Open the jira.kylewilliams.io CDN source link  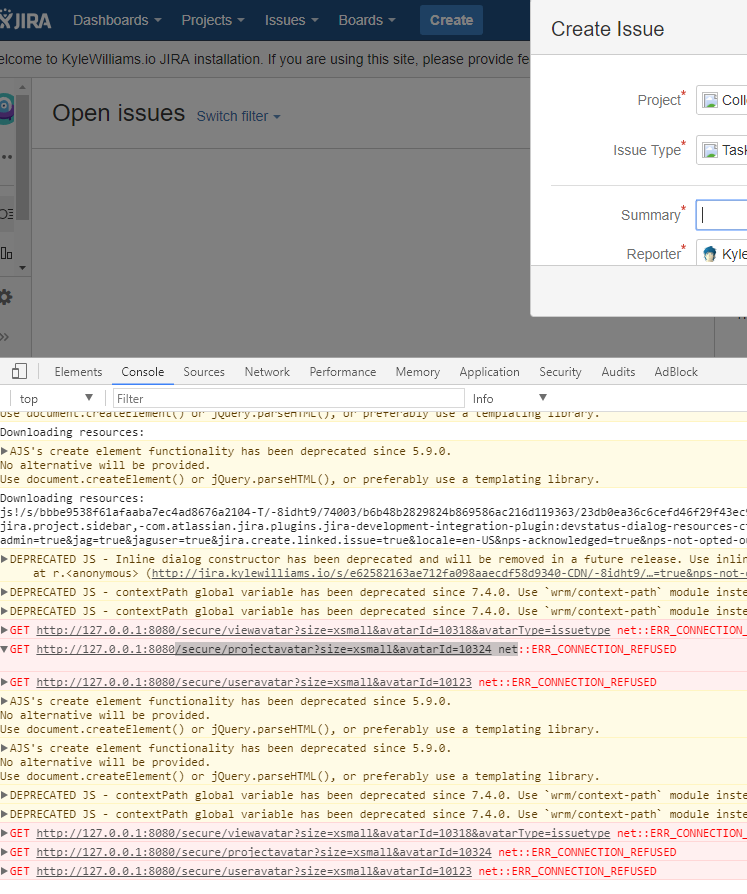click(x=449, y=574)
